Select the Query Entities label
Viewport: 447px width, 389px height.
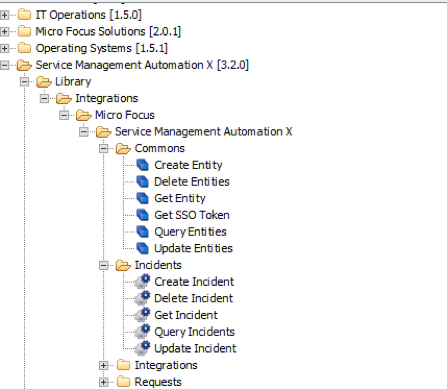(190, 232)
